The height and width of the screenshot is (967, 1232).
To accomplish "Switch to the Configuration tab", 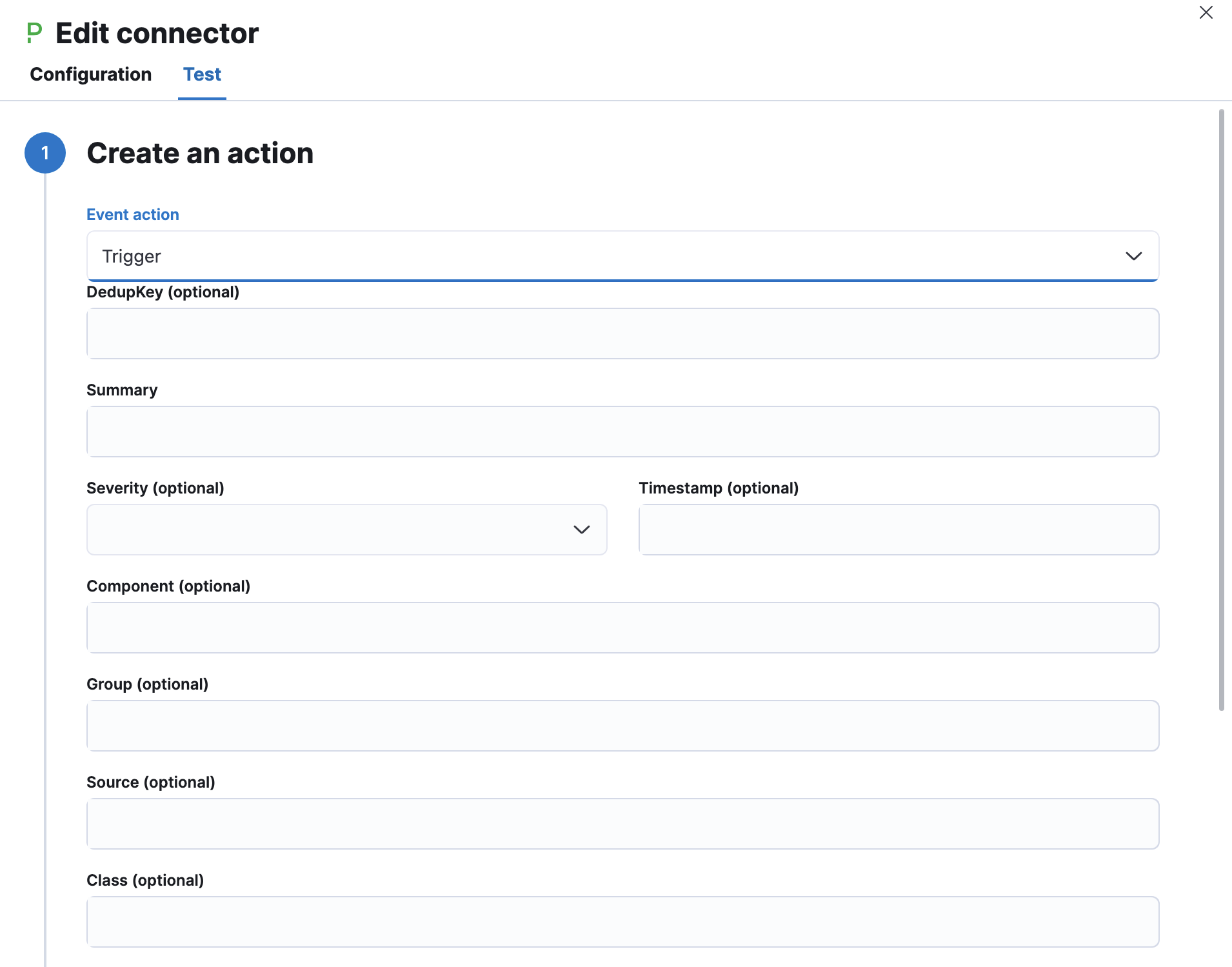I will pyautogui.click(x=90, y=74).
